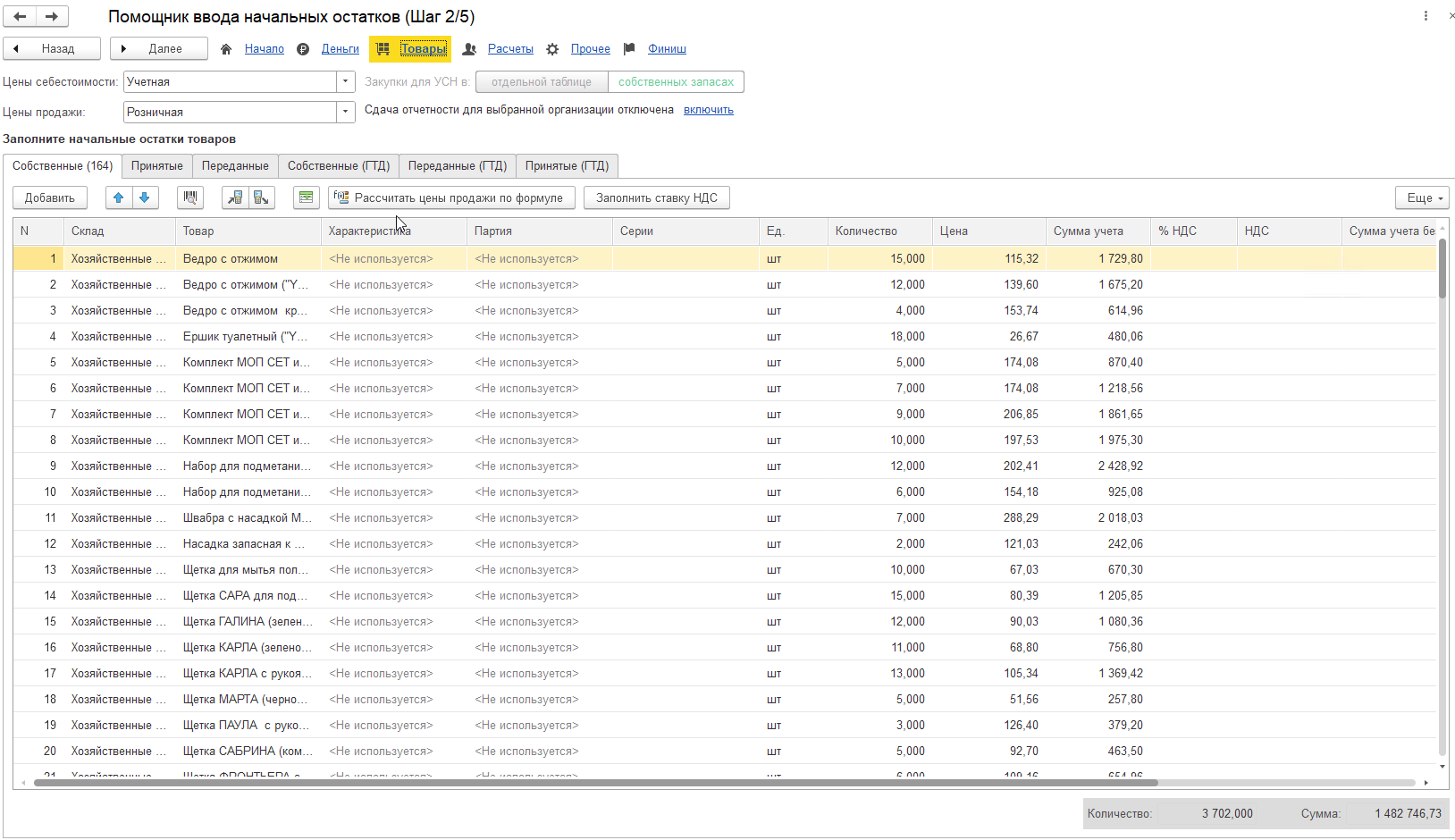Click the Цены продажи input field
The width and height of the screenshot is (1455, 840).
pyautogui.click(x=231, y=113)
